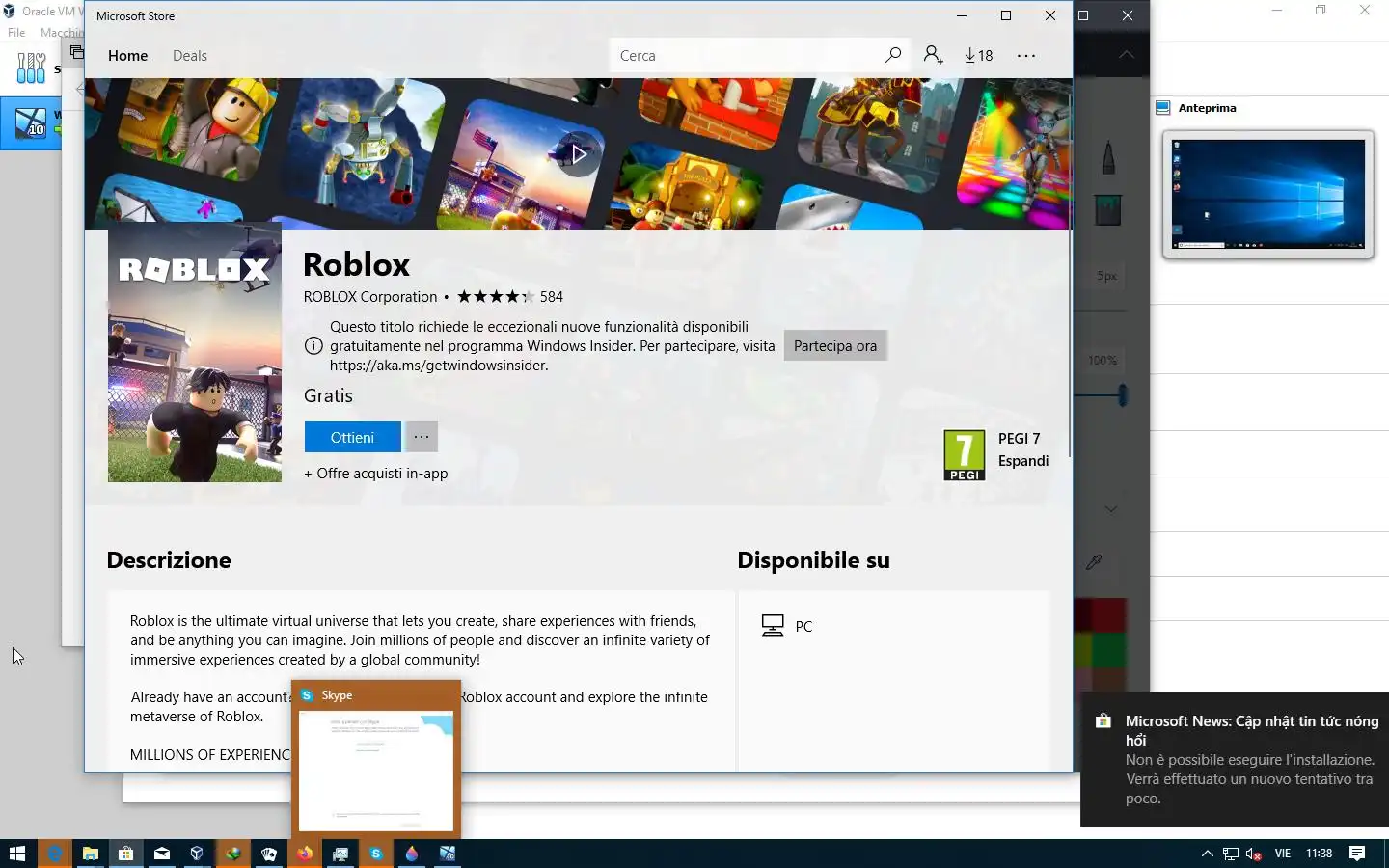Expand the dark panel's down chevron

(1111, 508)
